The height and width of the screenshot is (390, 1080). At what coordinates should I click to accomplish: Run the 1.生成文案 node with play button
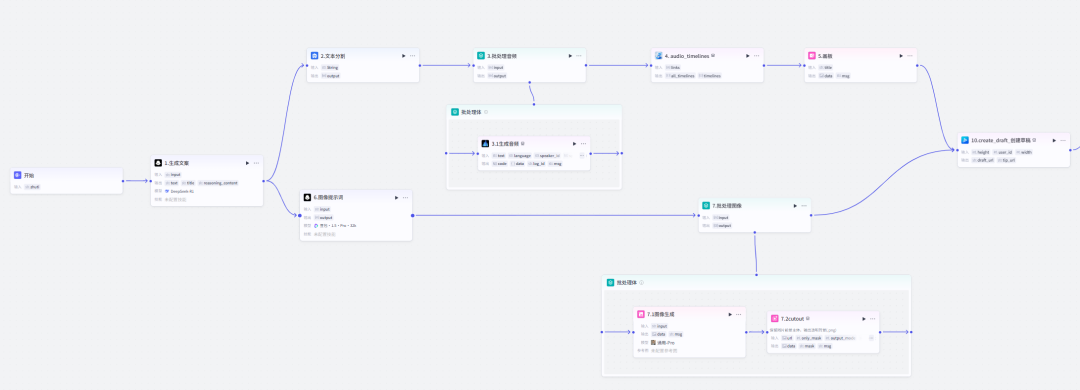(247, 163)
